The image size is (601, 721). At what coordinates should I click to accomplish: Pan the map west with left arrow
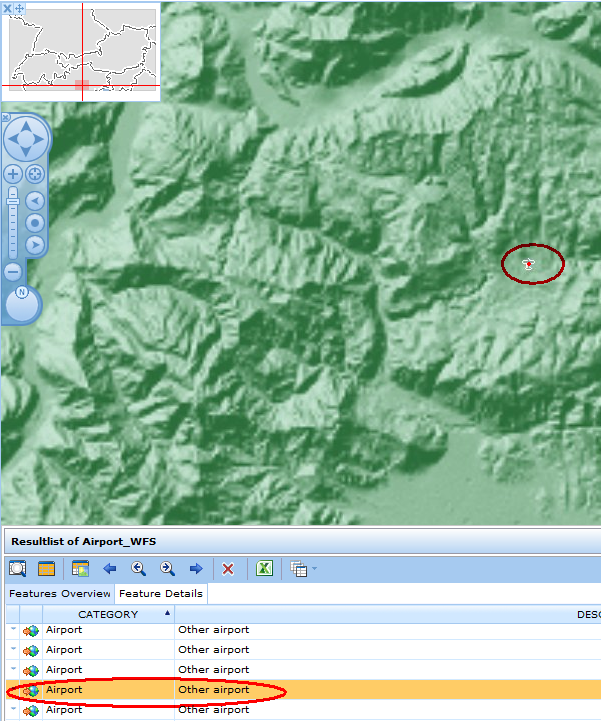click(x=13, y=139)
